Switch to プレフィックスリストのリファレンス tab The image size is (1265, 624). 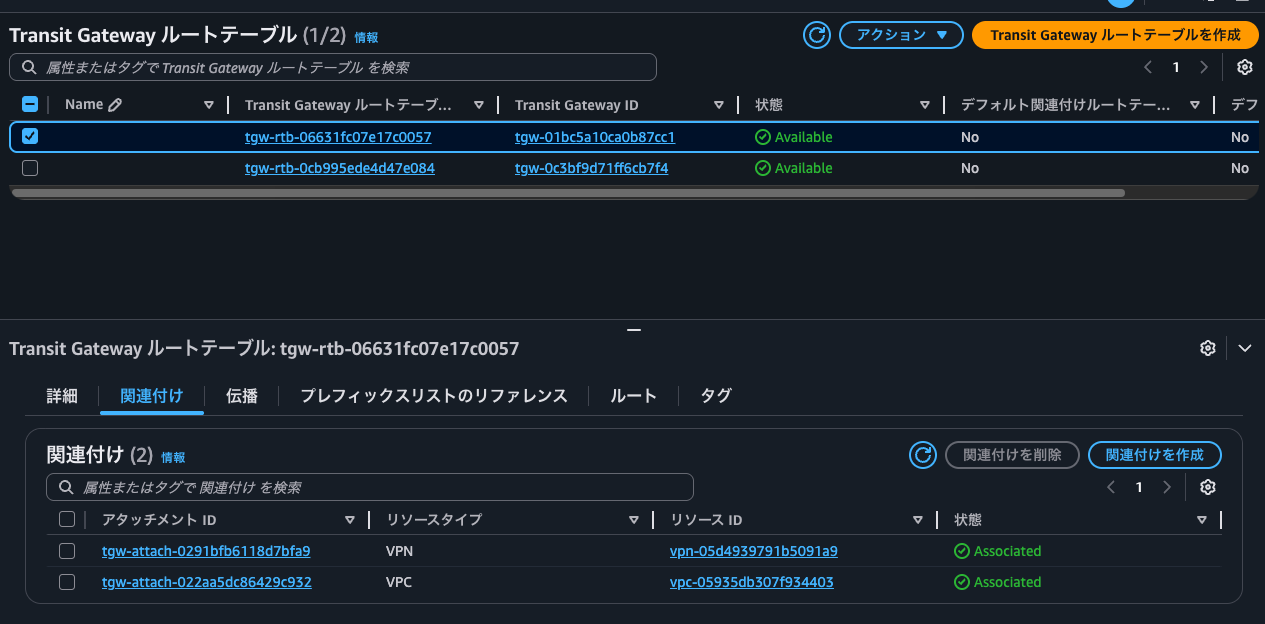pos(434,396)
